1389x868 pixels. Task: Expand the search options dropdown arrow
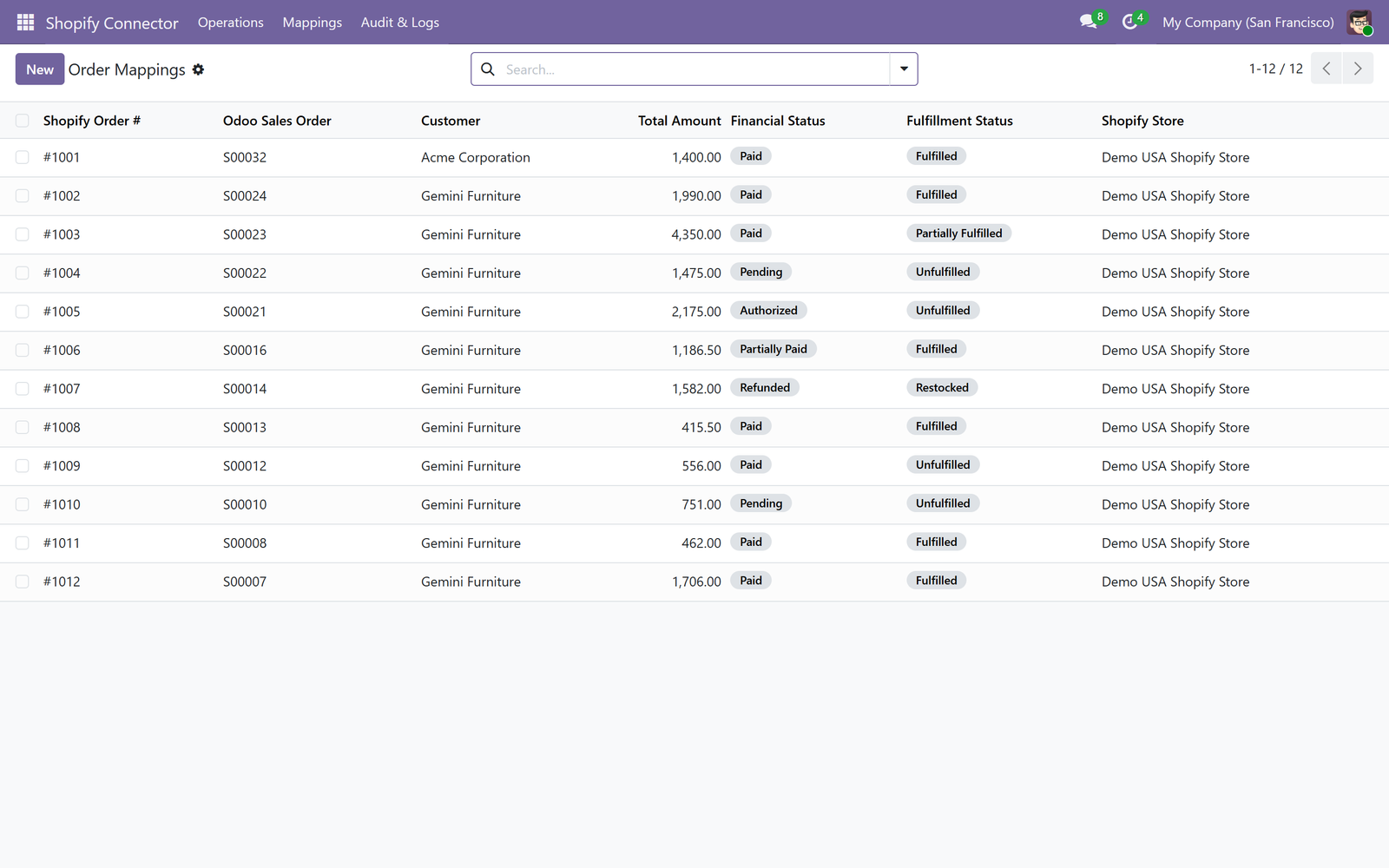(904, 69)
